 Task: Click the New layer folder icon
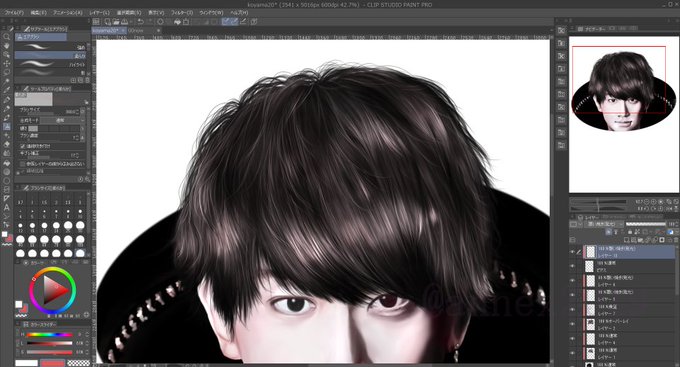click(641, 239)
